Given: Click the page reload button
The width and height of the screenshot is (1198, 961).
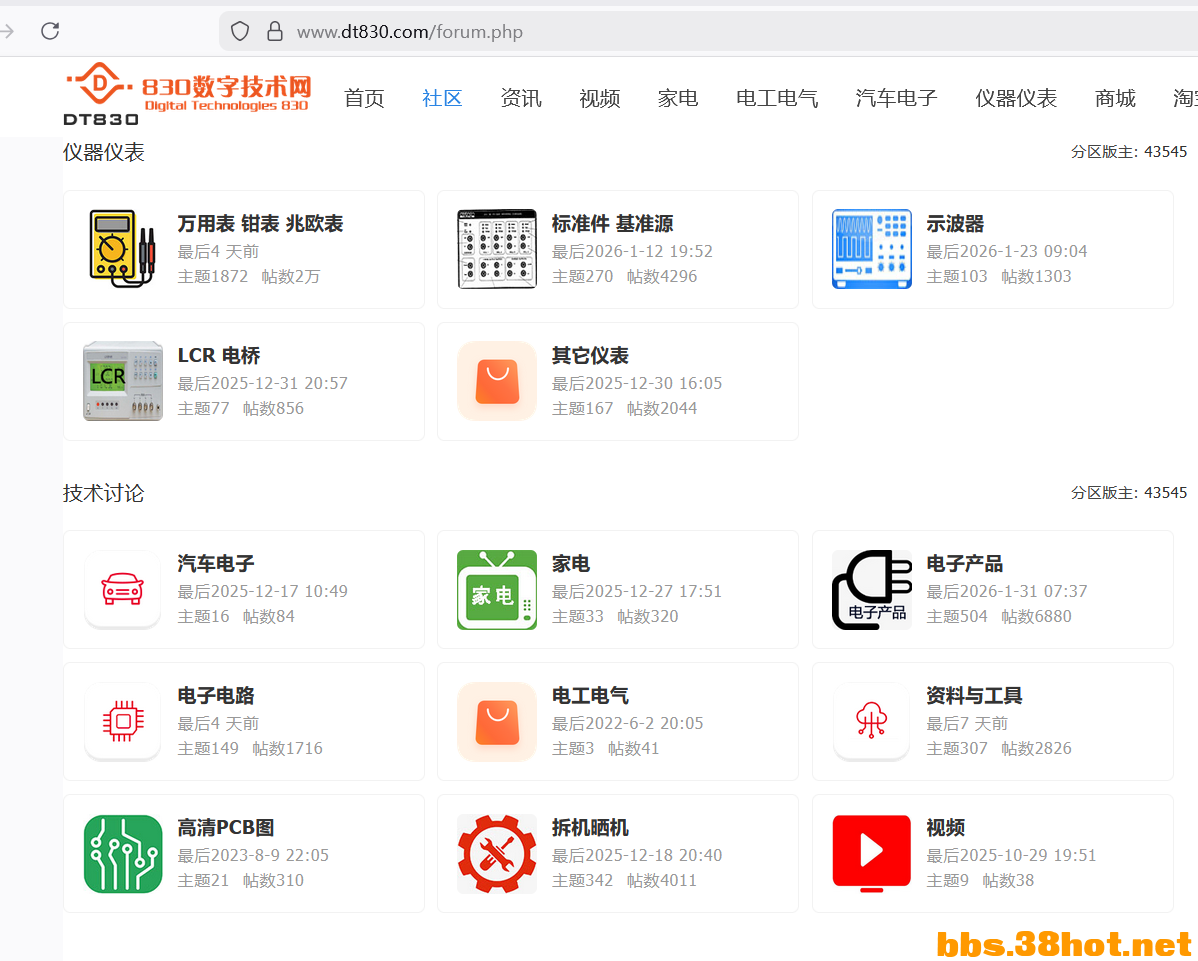Looking at the screenshot, I should click(x=50, y=31).
